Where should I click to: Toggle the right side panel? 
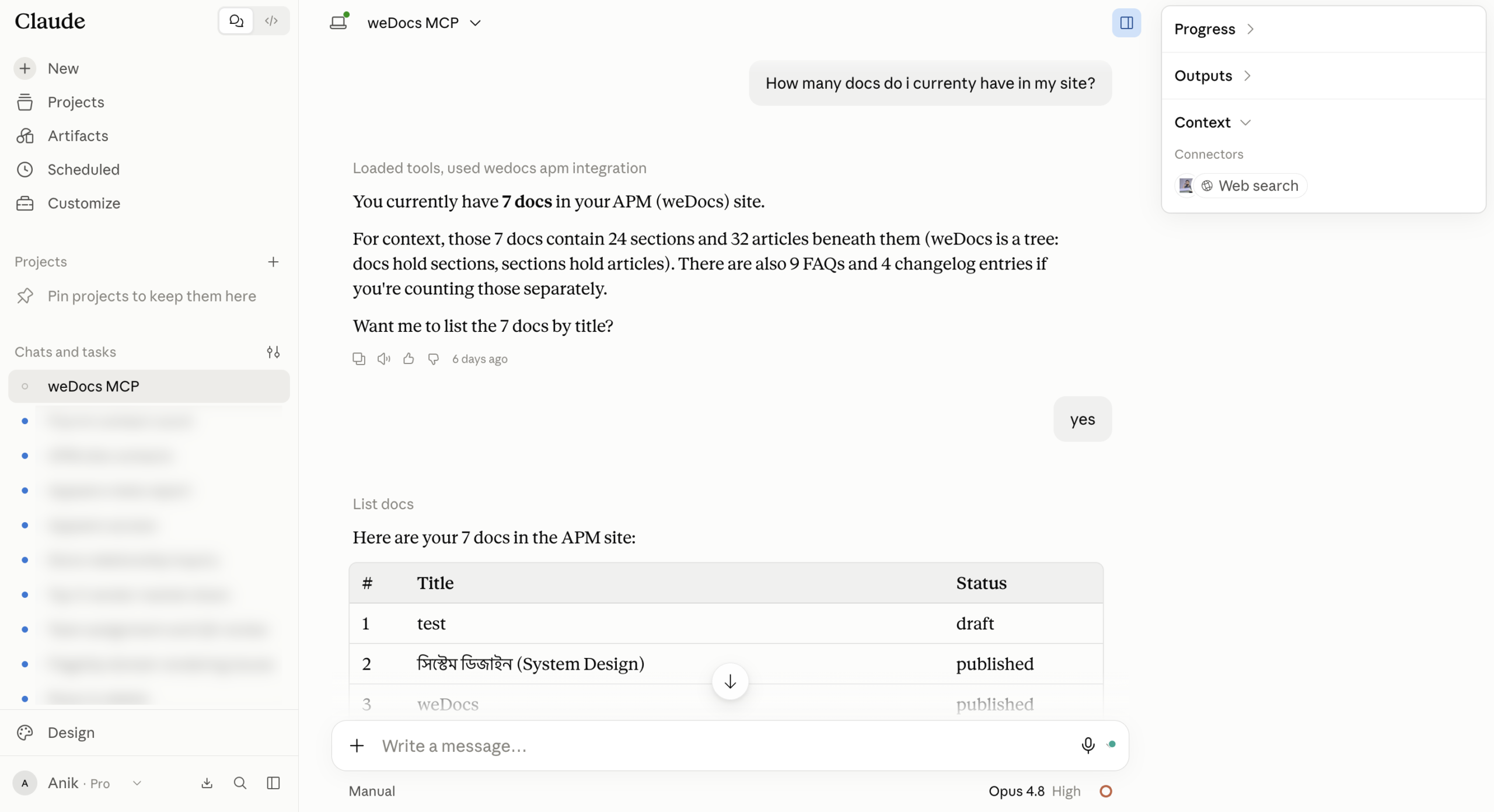(x=1126, y=23)
